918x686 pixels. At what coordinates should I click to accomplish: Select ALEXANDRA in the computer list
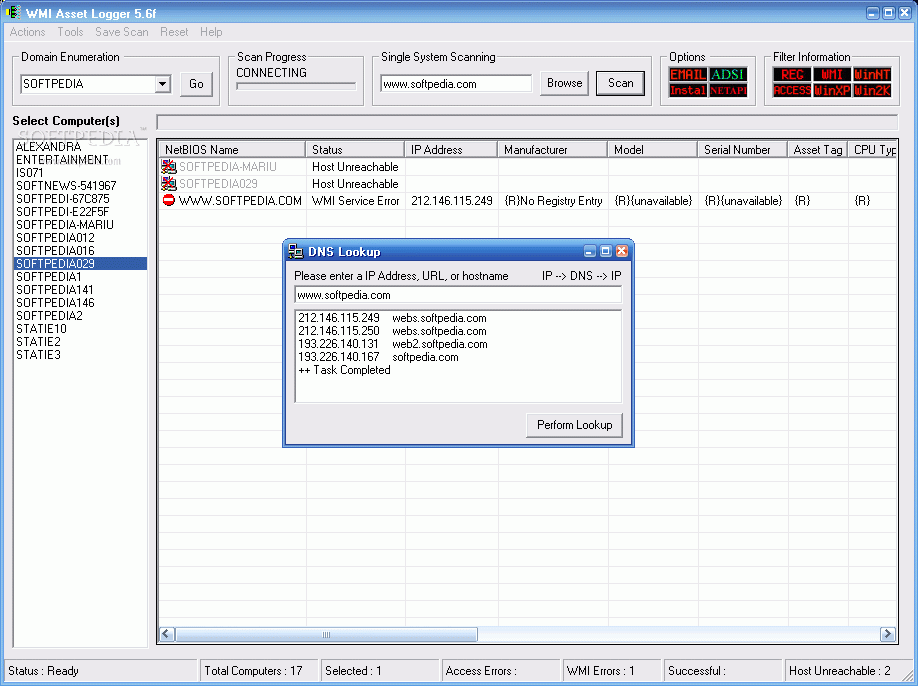pos(80,147)
